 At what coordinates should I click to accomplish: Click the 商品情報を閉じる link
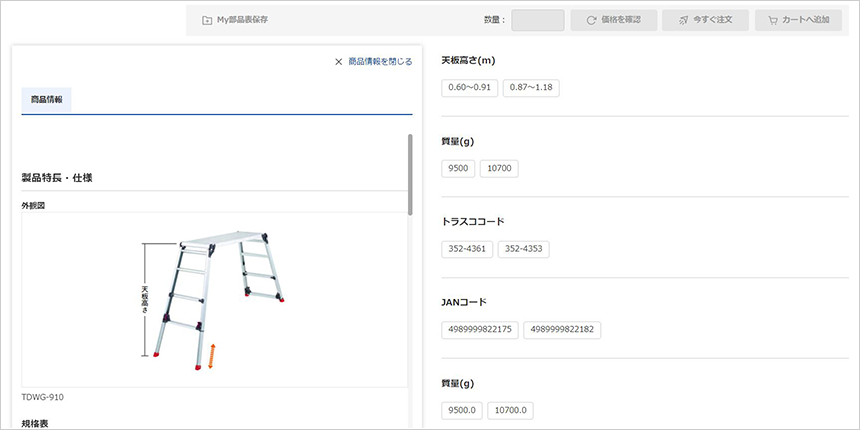pyautogui.click(x=380, y=62)
